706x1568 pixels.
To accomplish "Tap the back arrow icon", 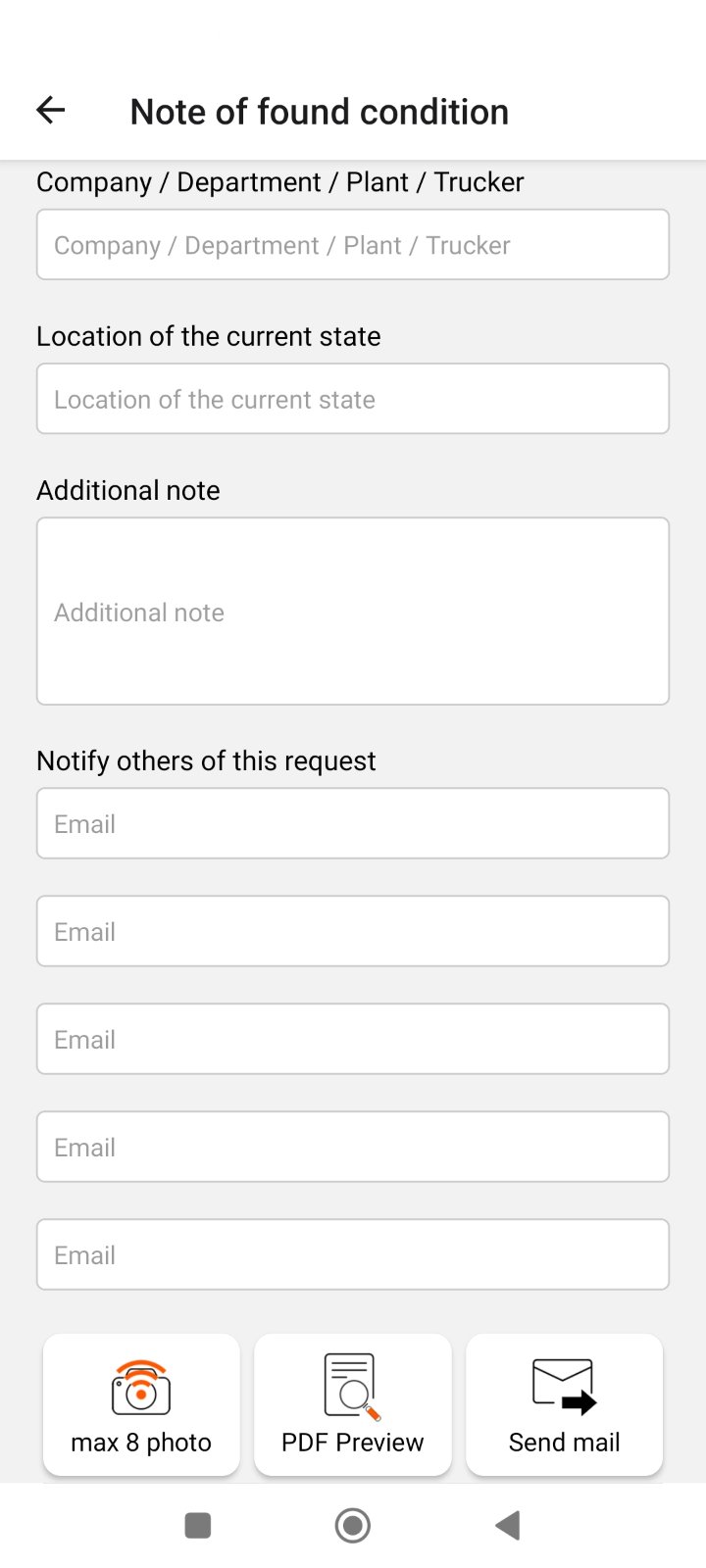I will 51,111.
